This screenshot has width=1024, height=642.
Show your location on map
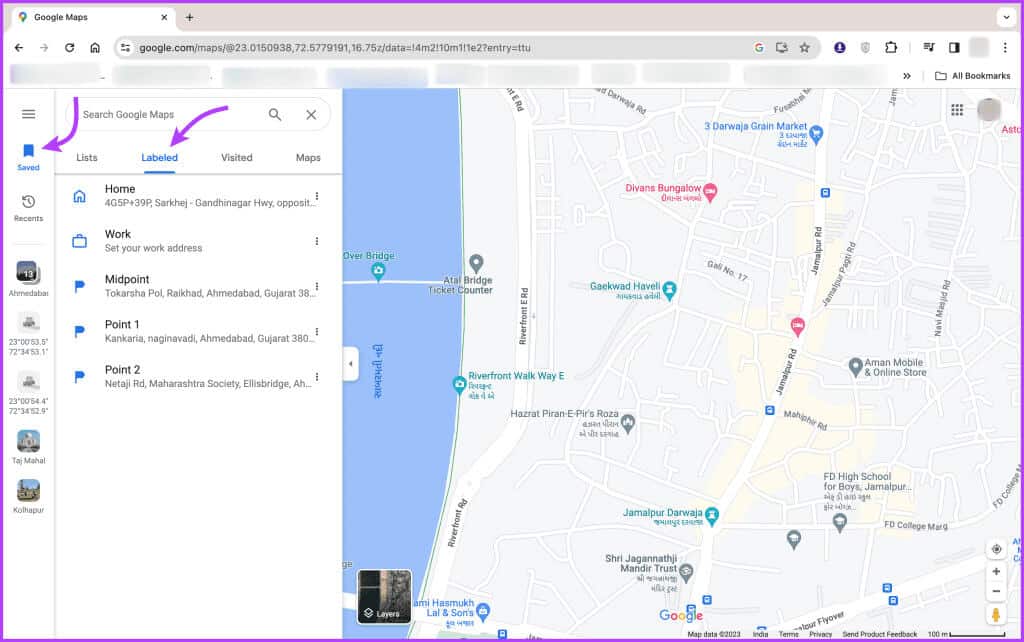click(996, 549)
